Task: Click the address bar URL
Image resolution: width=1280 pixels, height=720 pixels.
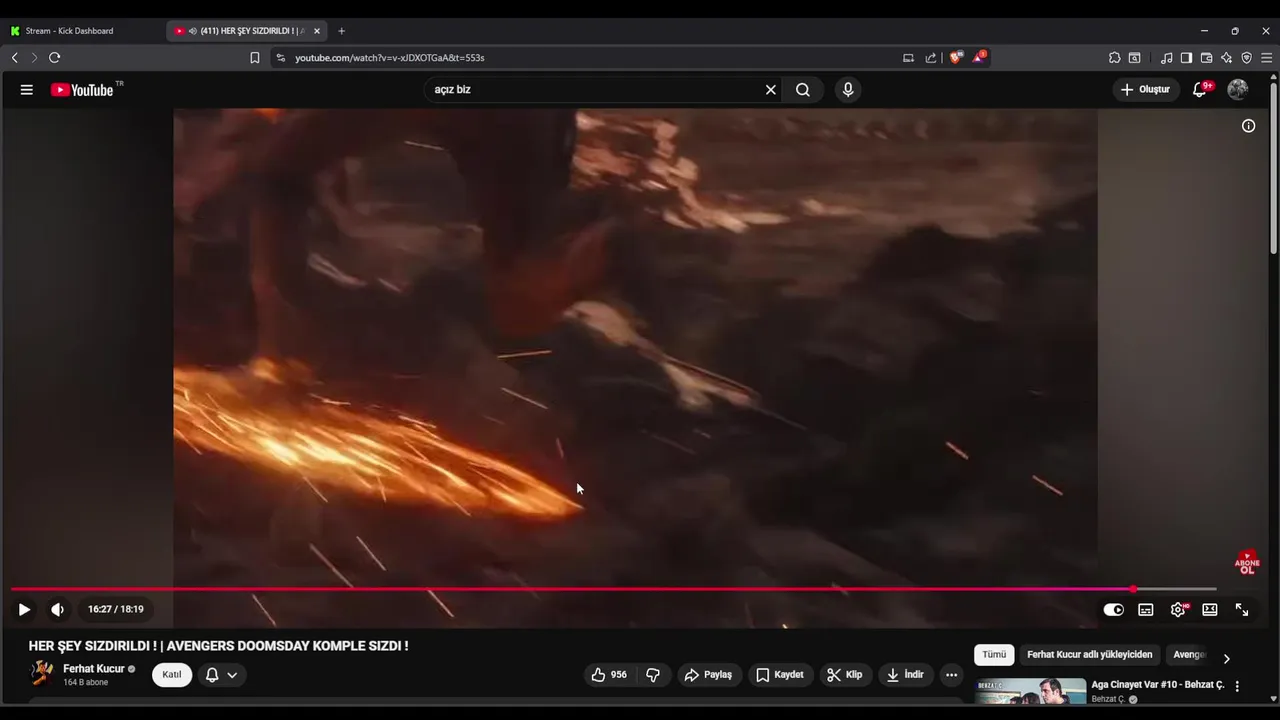Action: (390, 58)
